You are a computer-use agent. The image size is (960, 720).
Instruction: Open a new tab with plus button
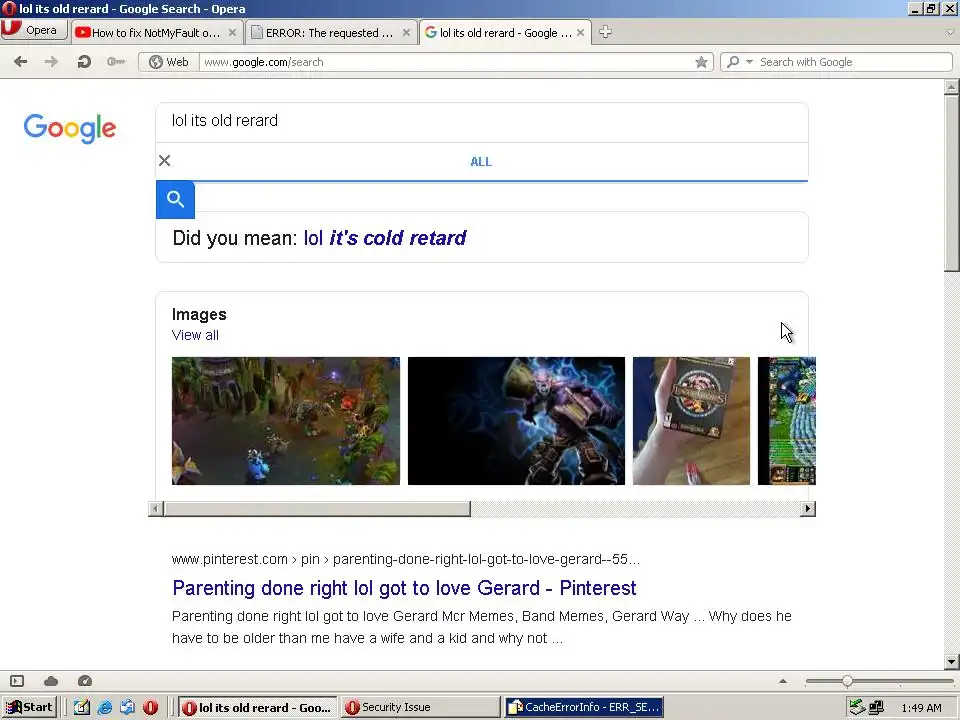pos(605,32)
